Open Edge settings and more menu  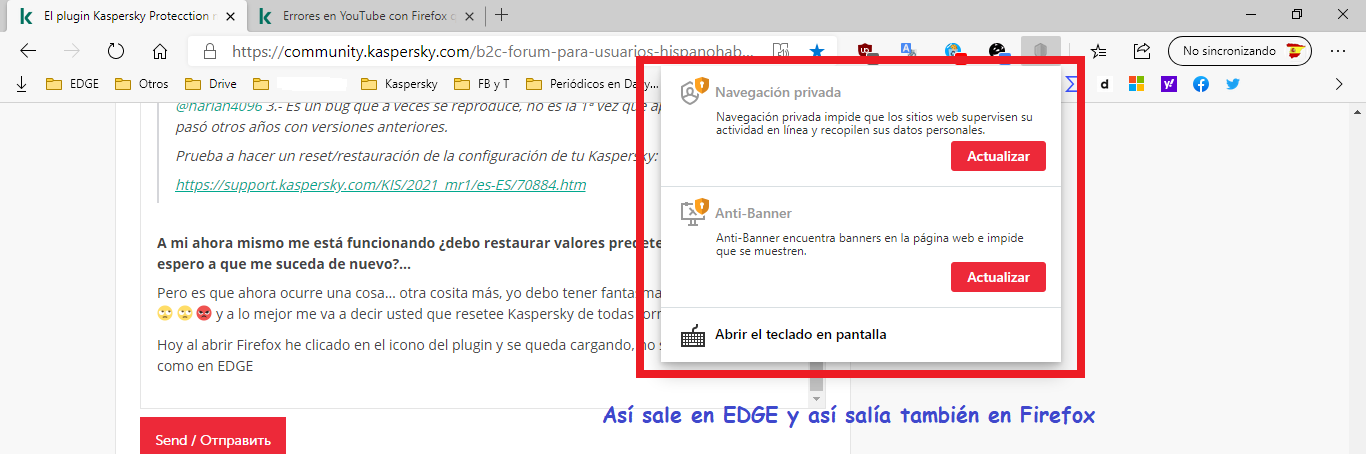click(x=1338, y=51)
